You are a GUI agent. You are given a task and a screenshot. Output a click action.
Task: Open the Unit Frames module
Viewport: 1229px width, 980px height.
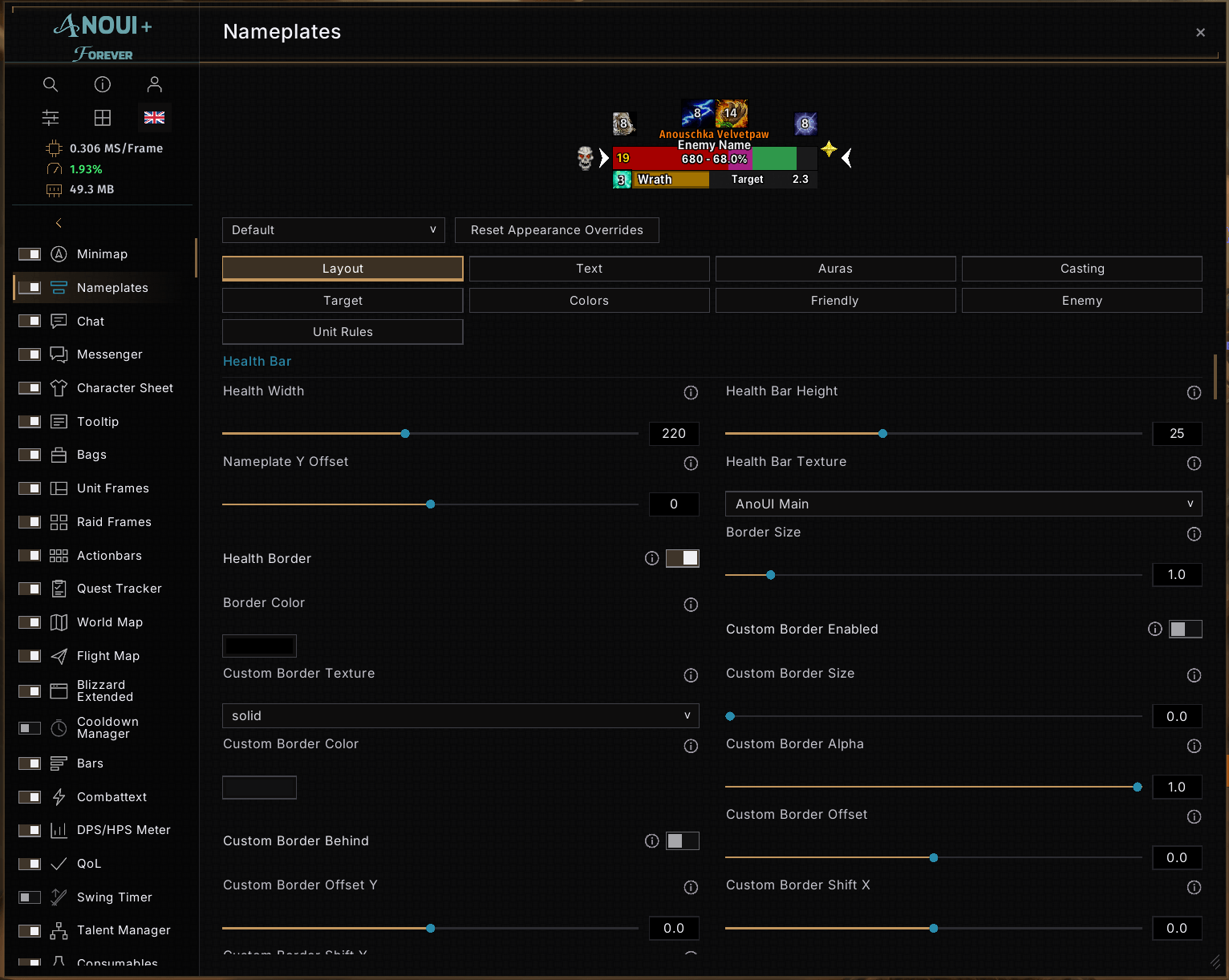tap(113, 488)
